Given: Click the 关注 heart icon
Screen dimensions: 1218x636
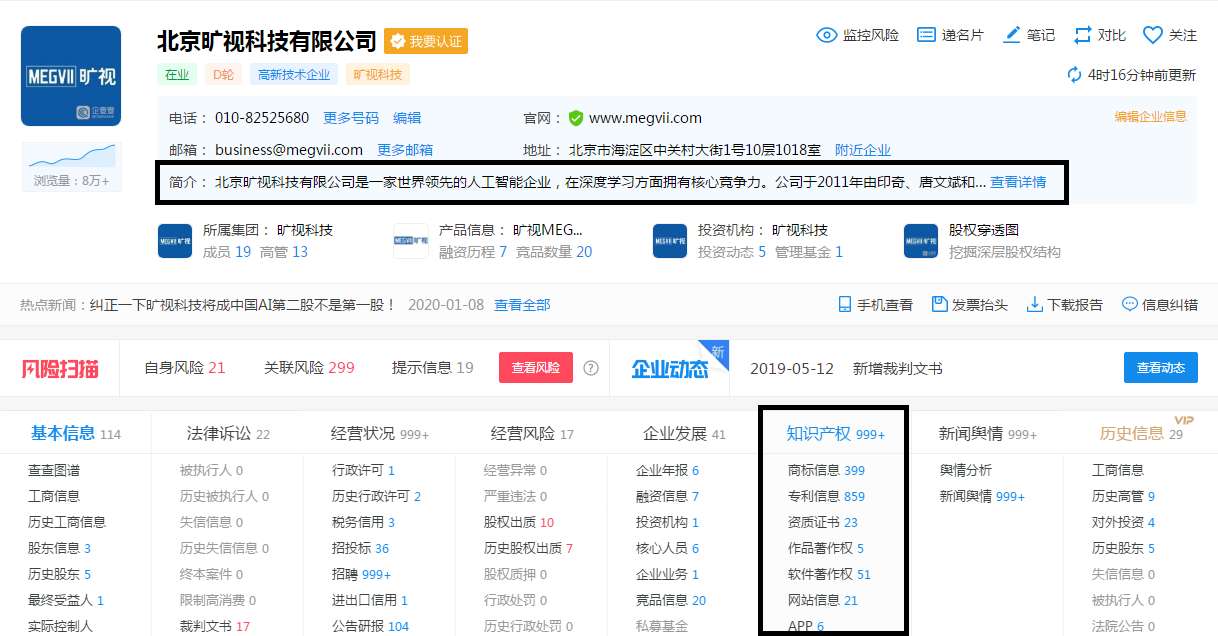Looking at the screenshot, I should pyautogui.click(x=1153, y=35).
